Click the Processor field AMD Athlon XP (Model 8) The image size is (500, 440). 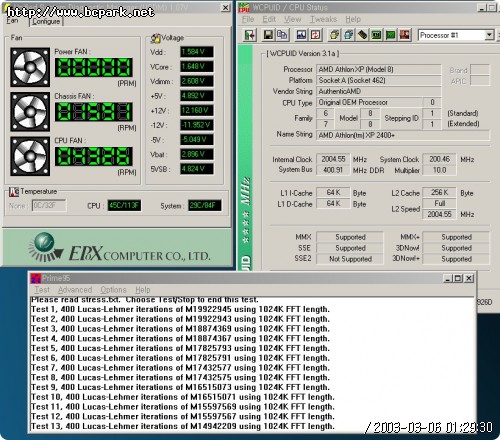point(379,69)
